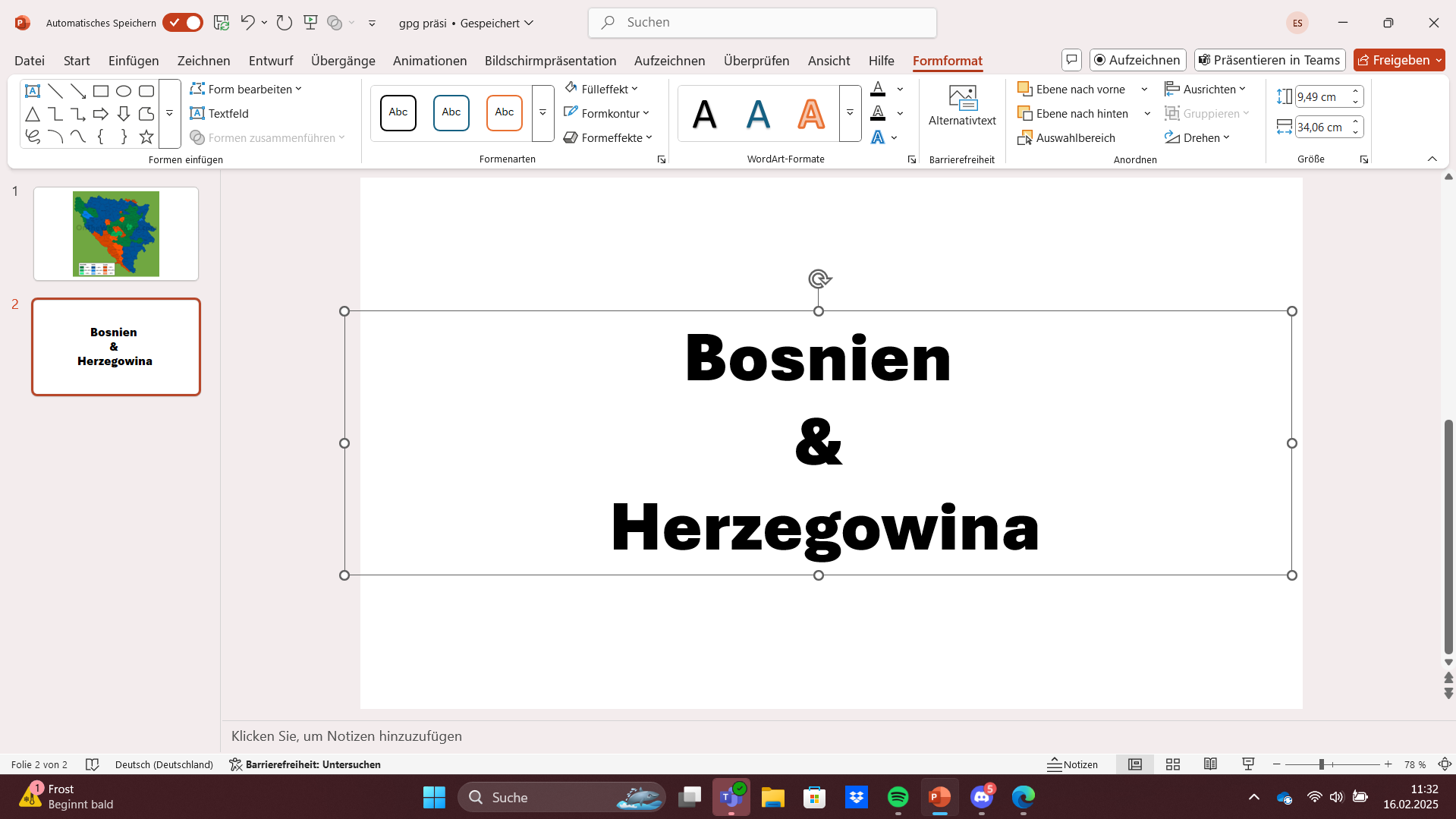Open Freigeben dropdown arrow

pyautogui.click(x=1439, y=60)
